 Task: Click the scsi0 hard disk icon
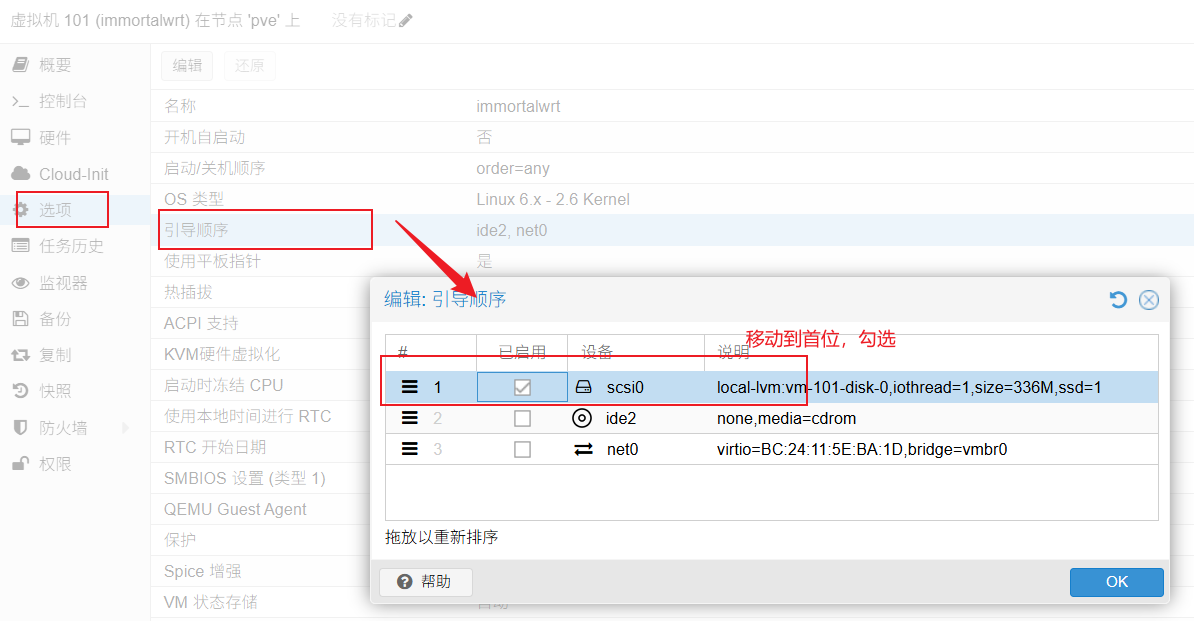pyautogui.click(x=583, y=387)
